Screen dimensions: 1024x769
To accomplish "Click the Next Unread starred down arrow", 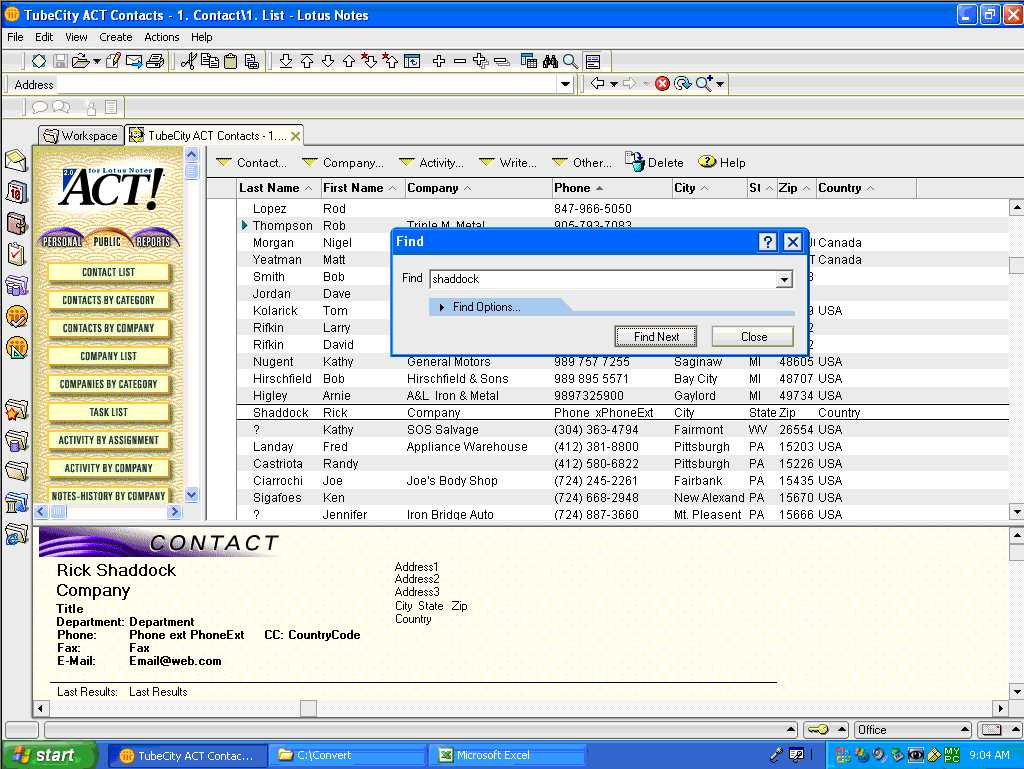I will point(369,61).
